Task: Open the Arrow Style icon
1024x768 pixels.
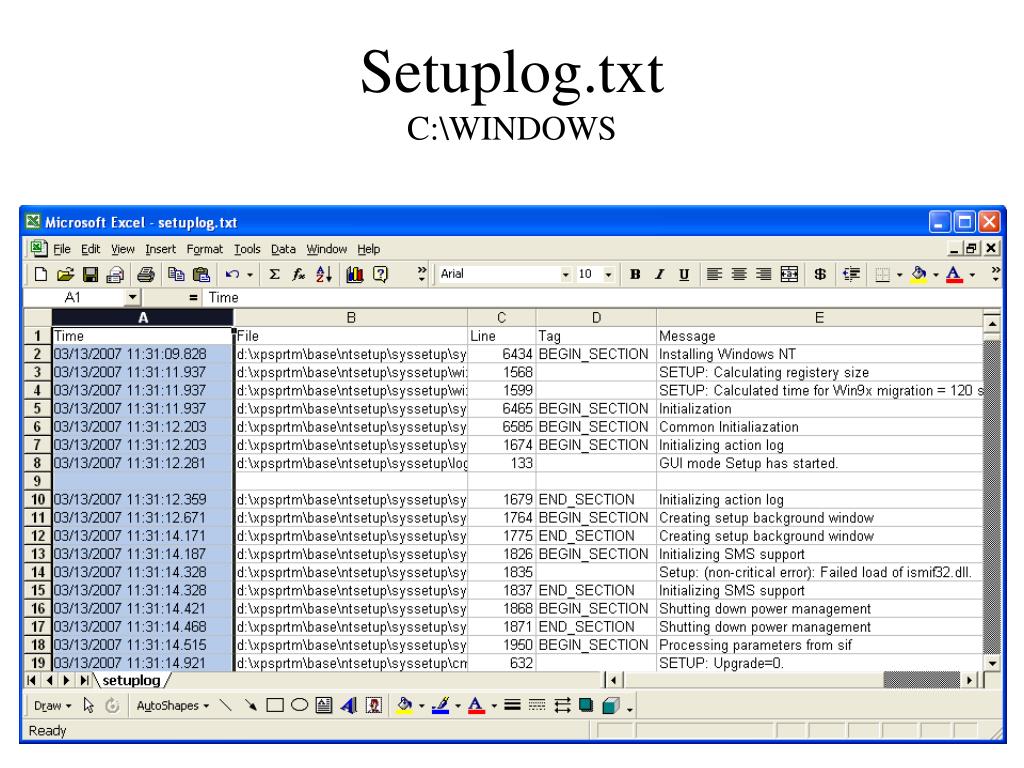Action: point(562,705)
